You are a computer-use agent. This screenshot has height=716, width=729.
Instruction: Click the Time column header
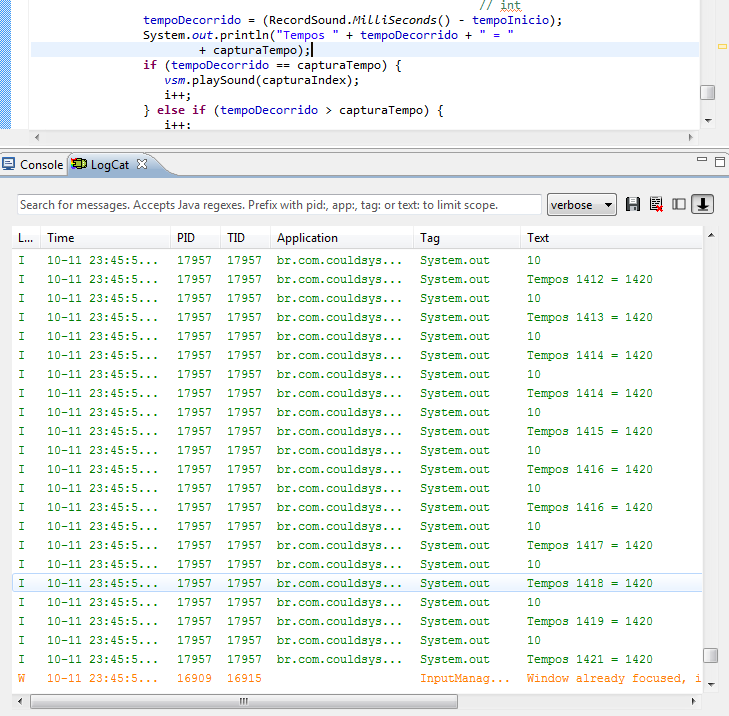pos(105,238)
